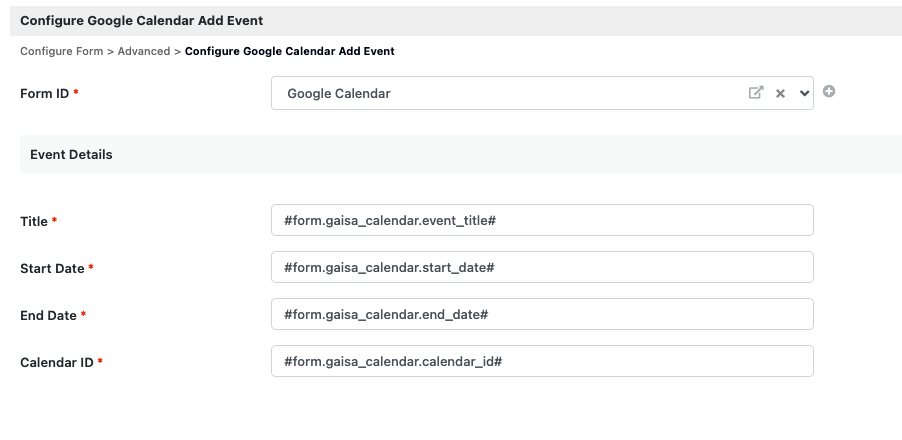Add a new form with plus icon

(828, 91)
